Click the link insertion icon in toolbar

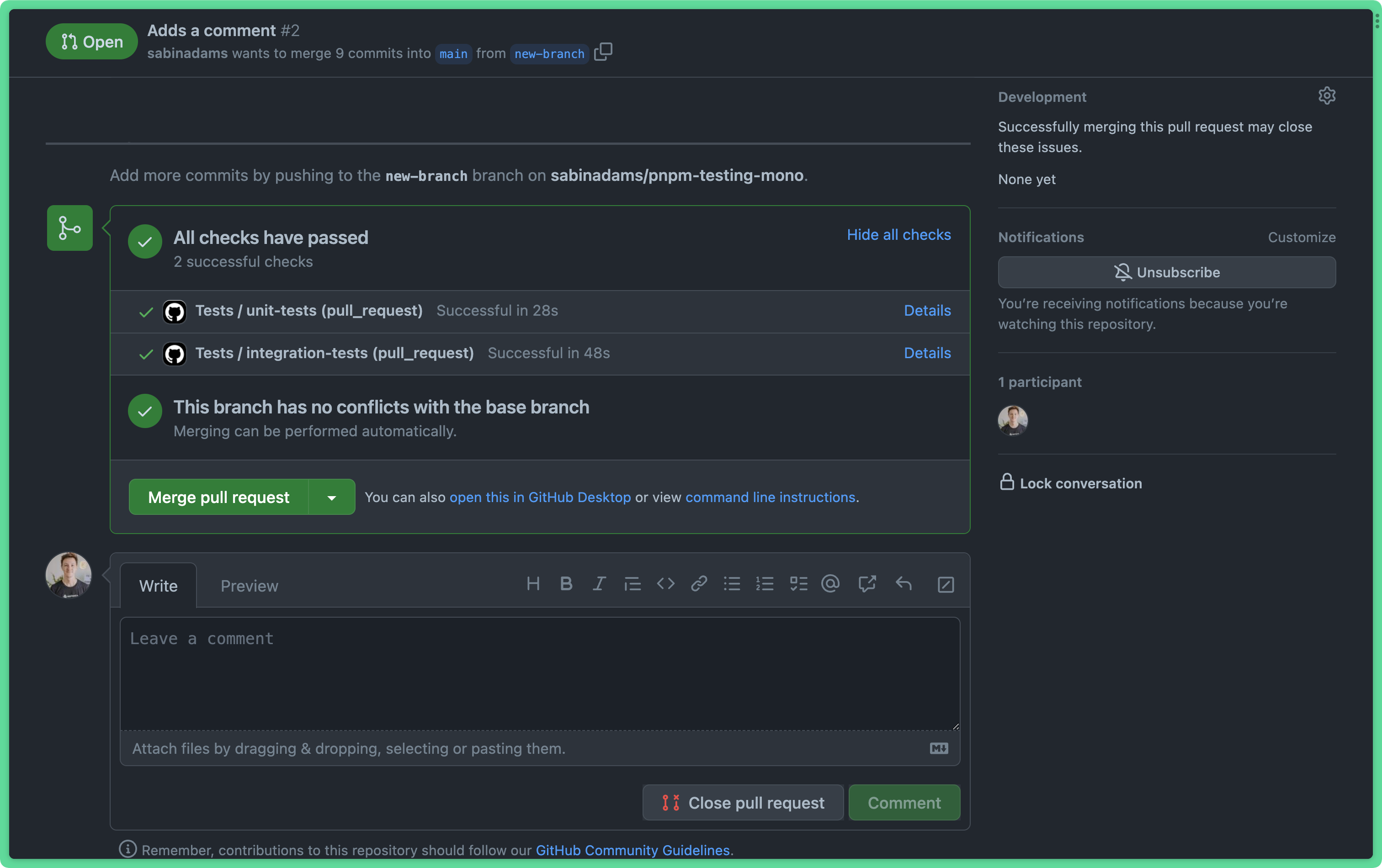click(699, 583)
